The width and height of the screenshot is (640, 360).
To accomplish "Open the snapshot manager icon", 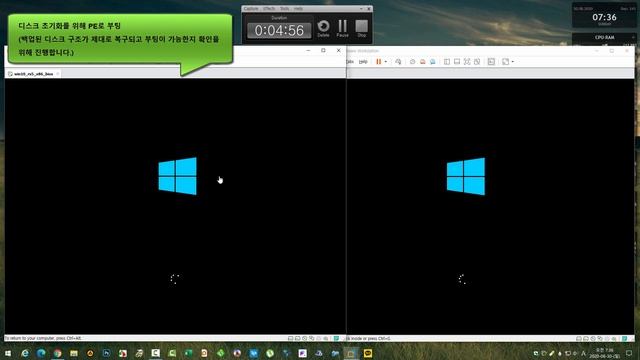I will click(433, 62).
